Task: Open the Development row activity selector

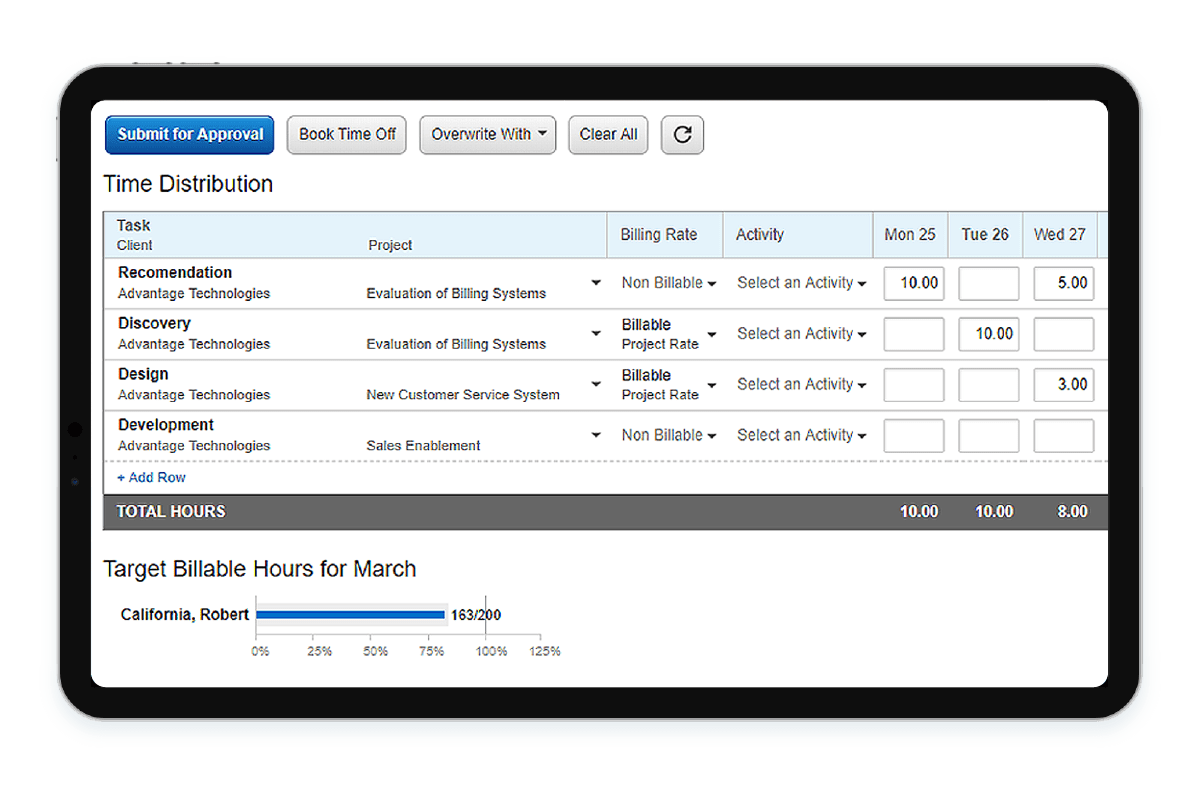Action: click(x=801, y=435)
